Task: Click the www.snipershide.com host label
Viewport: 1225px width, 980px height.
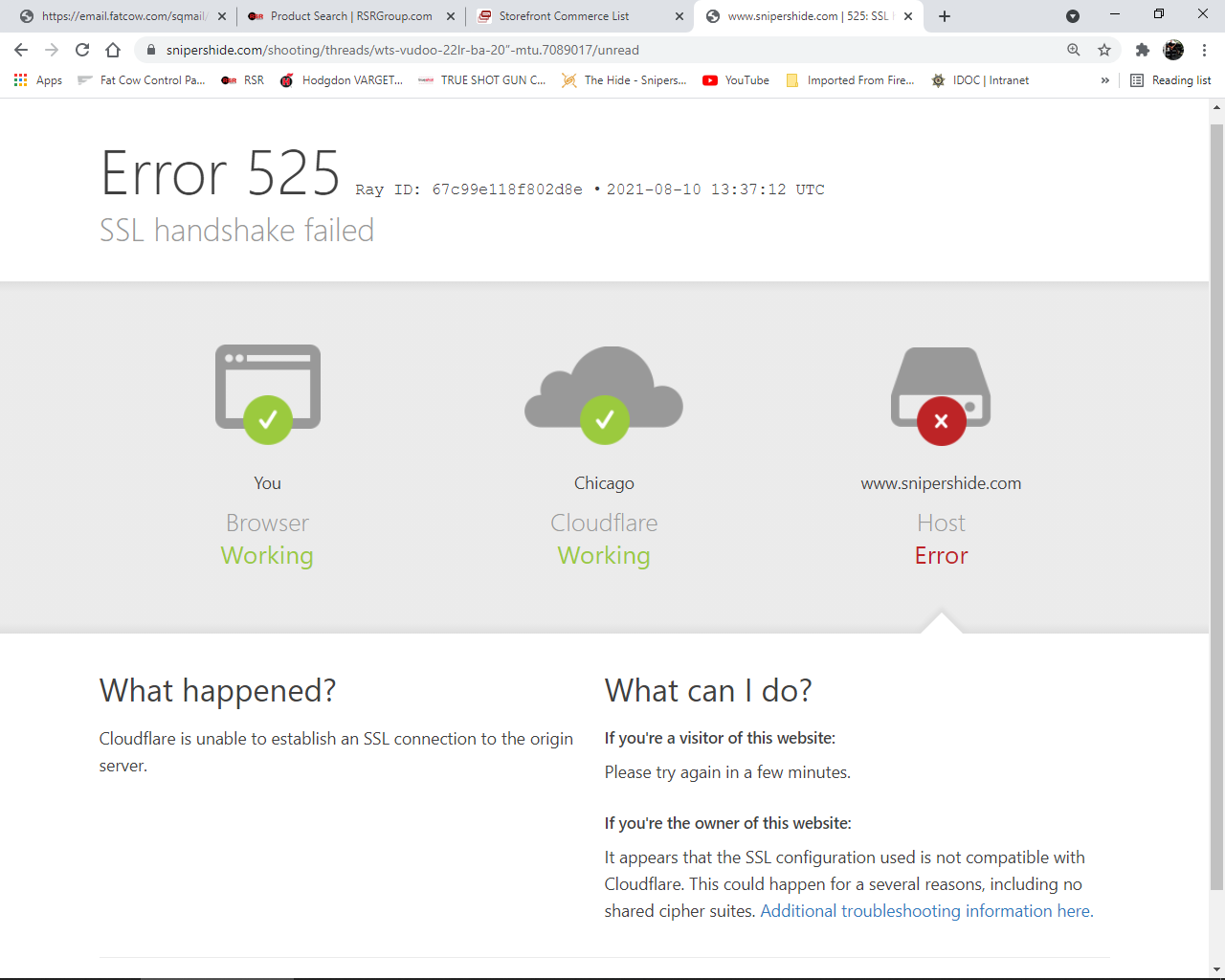Action: [941, 483]
